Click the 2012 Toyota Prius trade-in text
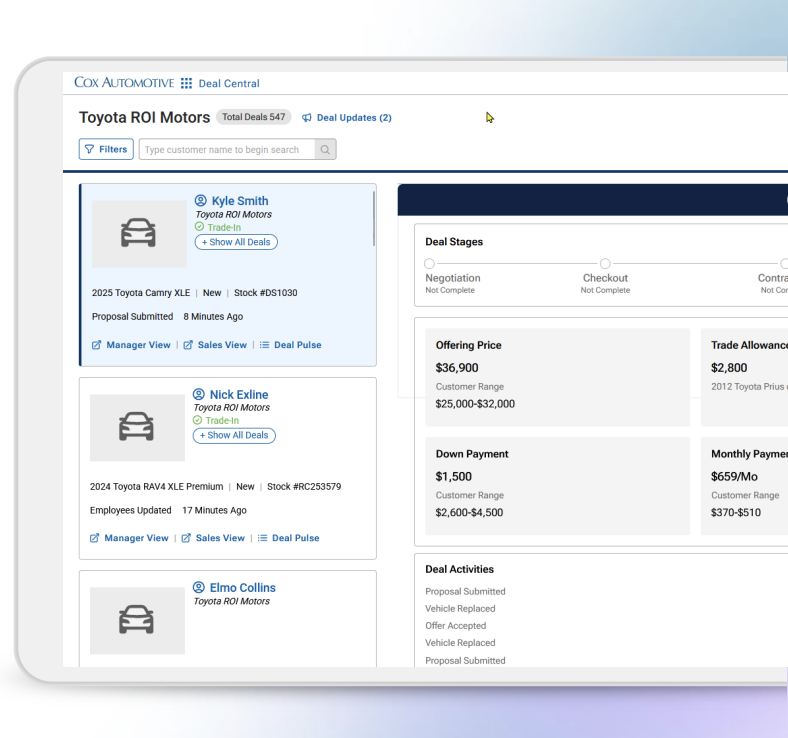Viewport: 788px width, 738px height. click(x=749, y=387)
